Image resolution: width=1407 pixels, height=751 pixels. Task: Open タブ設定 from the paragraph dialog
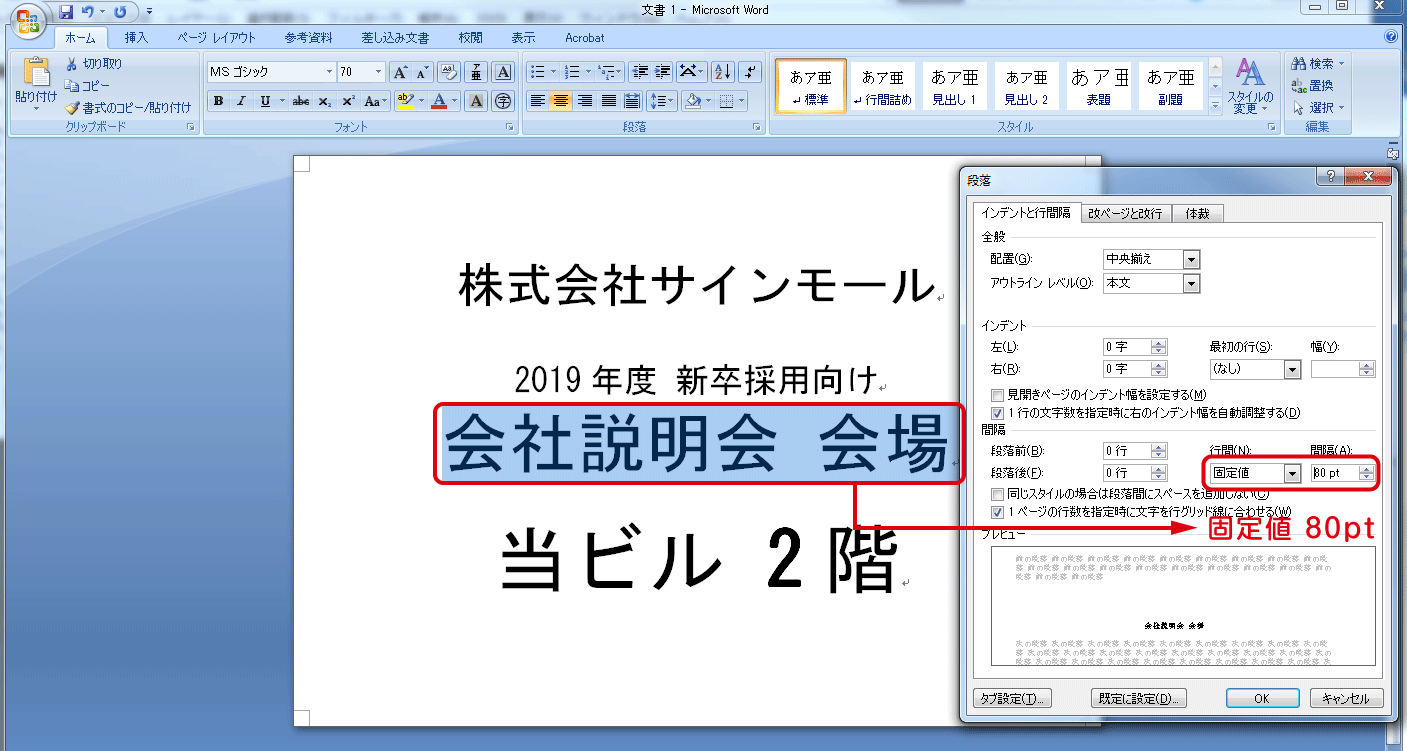point(1010,698)
